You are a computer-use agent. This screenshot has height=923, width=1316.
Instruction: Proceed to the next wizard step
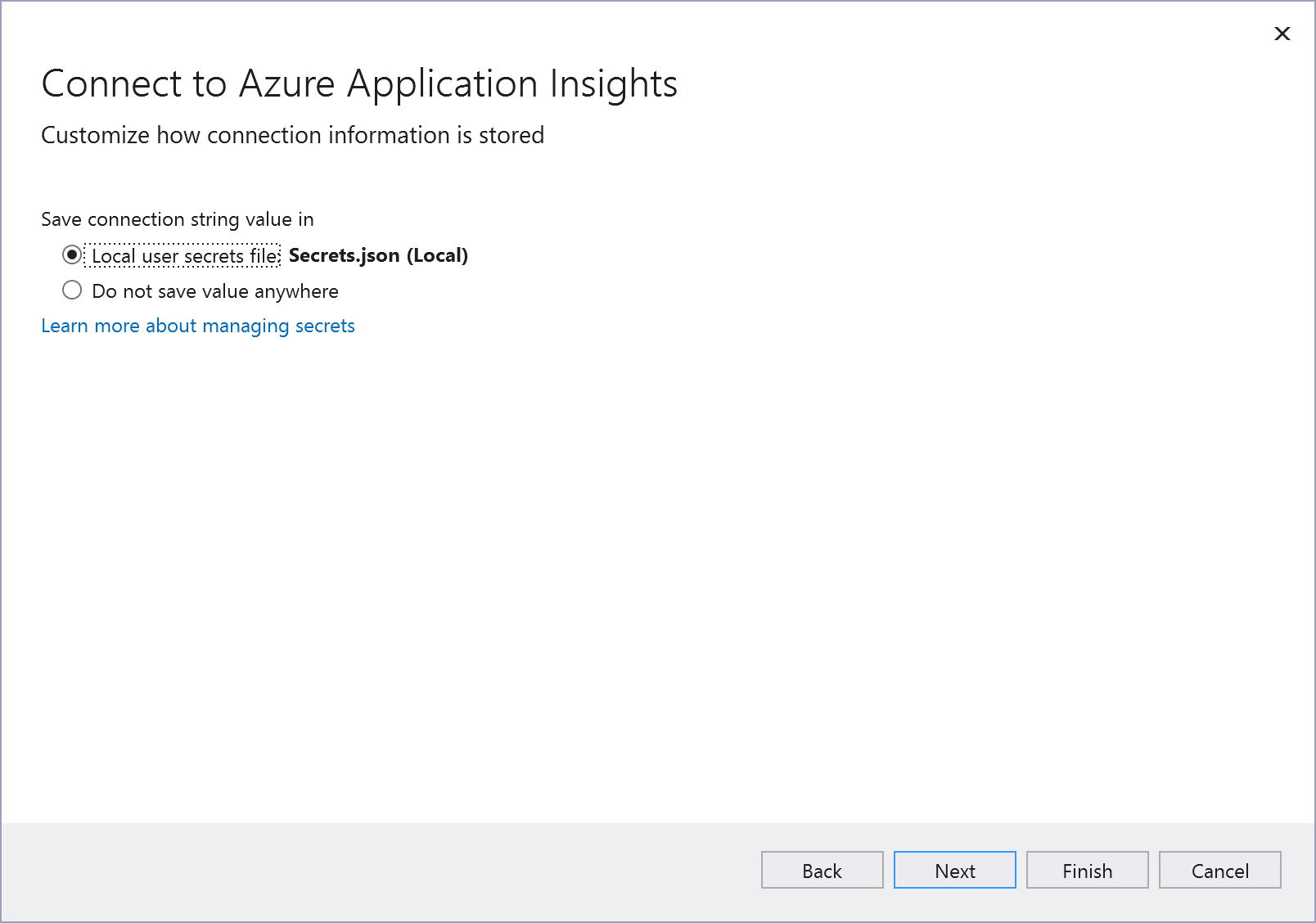pos(953,870)
